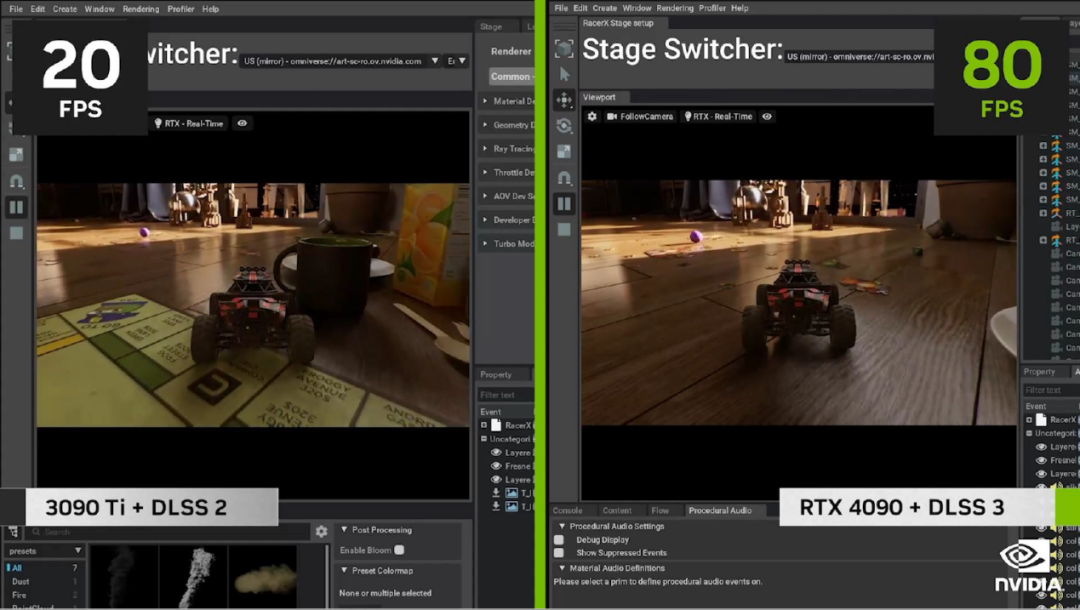Stop simulation in right window toolbar
The height and width of the screenshot is (610, 1080).
pyautogui.click(x=564, y=229)
